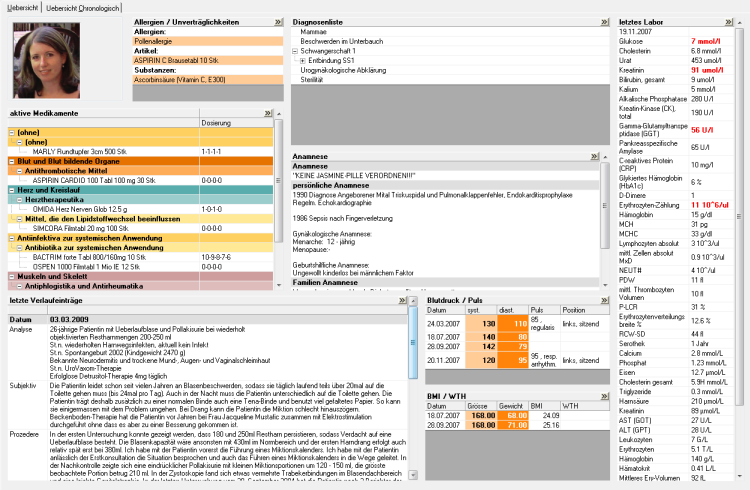
Task: Click the 71.00 weight cell
Action: click(513, 425)
